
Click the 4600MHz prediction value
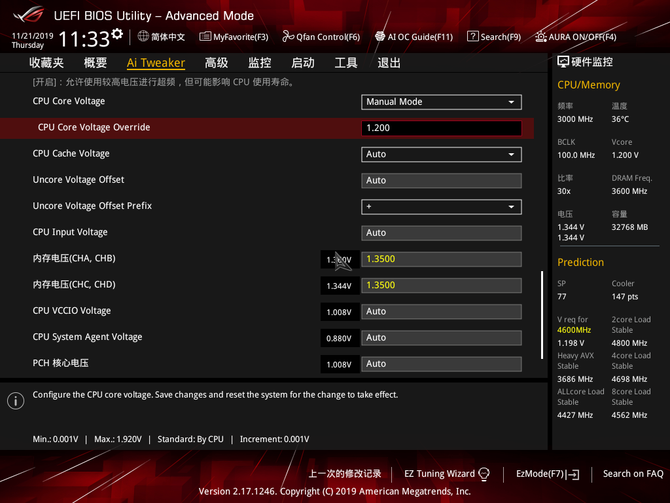pyautogui.click(x=574, y=330)
